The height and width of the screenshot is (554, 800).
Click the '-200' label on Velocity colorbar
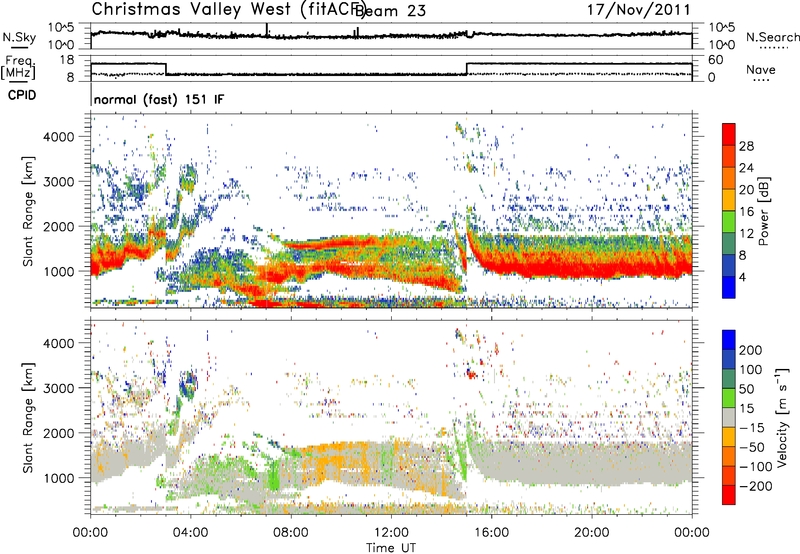(755, 486)
